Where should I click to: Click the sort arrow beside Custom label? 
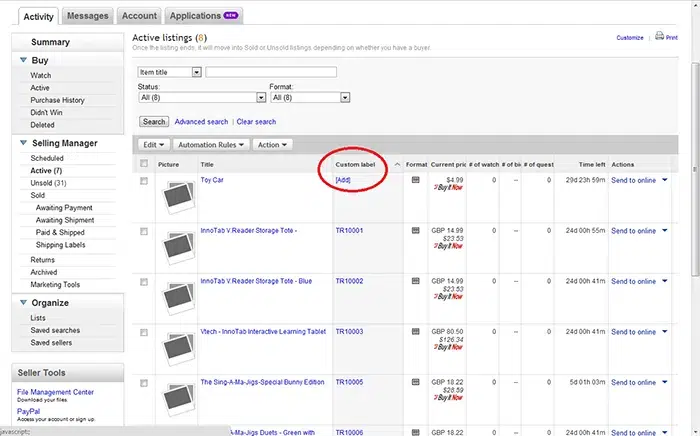(x=397, y=164)
